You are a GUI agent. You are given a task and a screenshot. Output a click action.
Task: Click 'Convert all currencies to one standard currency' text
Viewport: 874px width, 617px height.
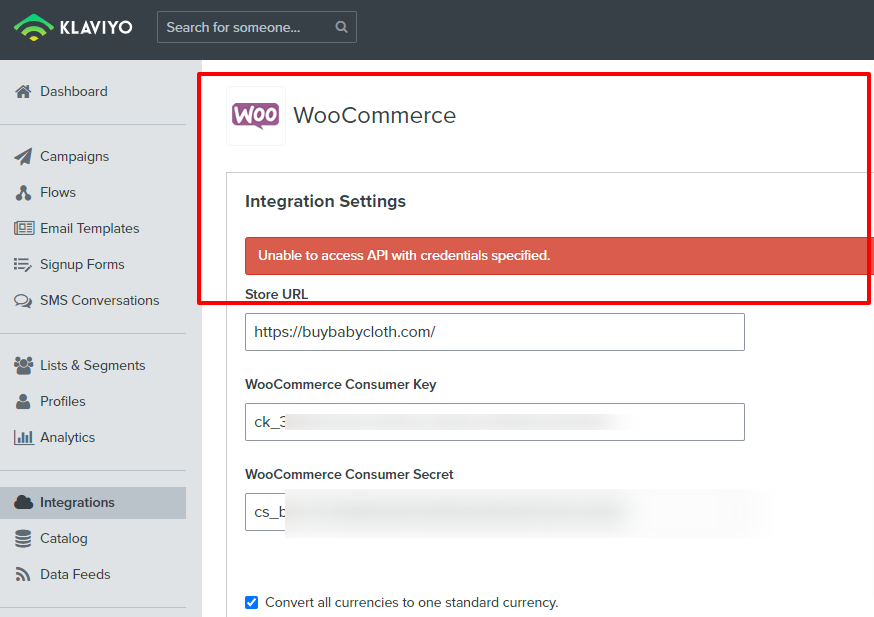coord(411,603)
